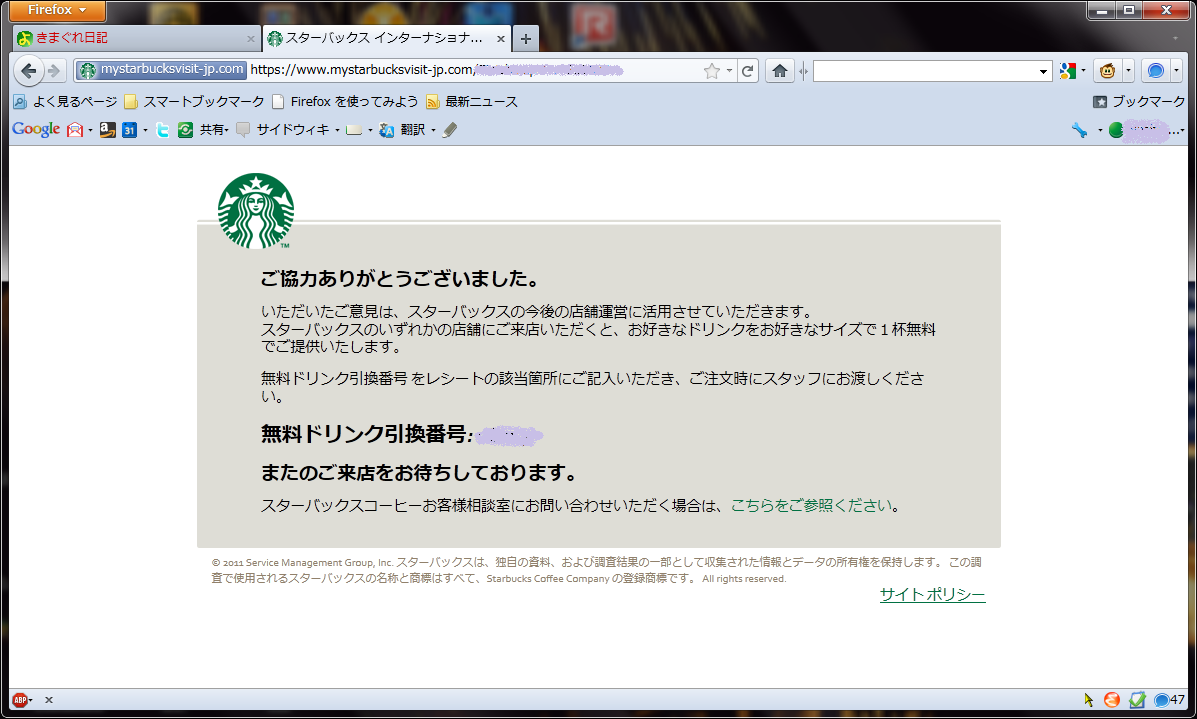This screenshot has height=719, width=1197.
Task: Click the Google search engine icon
Action: coord(1067,71)
